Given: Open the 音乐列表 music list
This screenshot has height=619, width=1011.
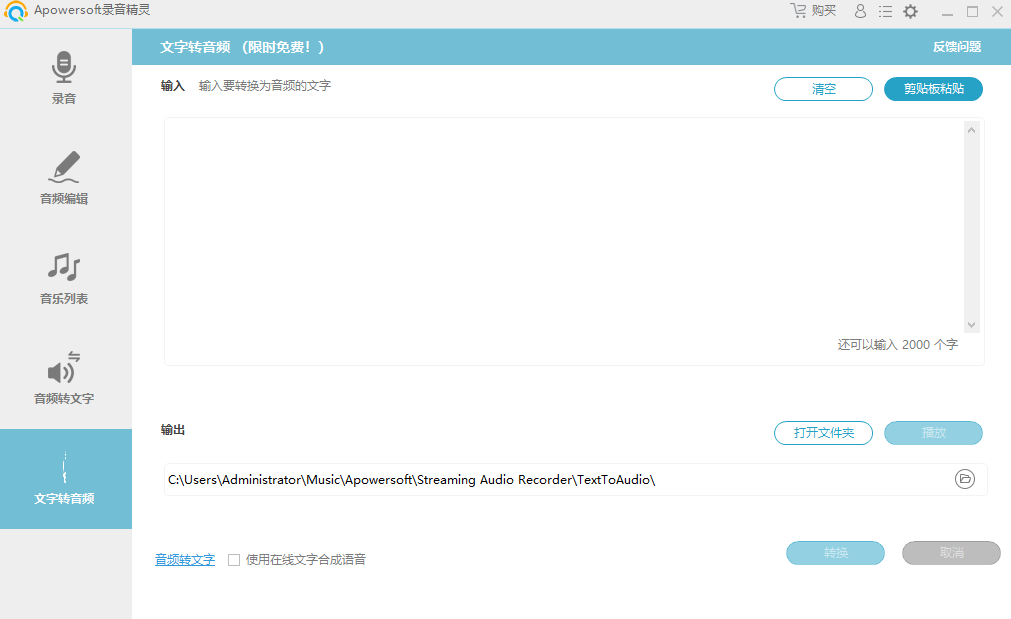Looking at the screenshot, I should (65, 278).
